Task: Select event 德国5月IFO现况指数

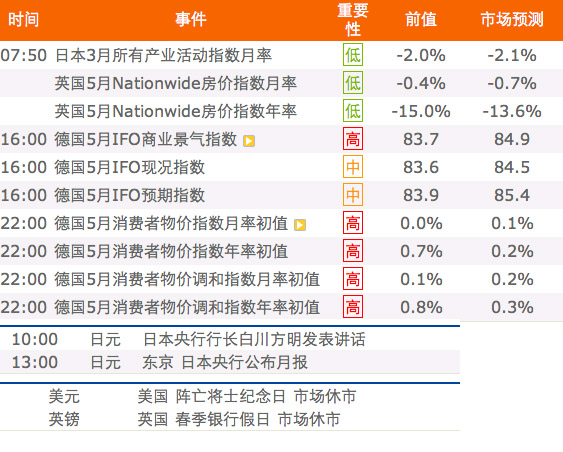Action: coord(130,167)
